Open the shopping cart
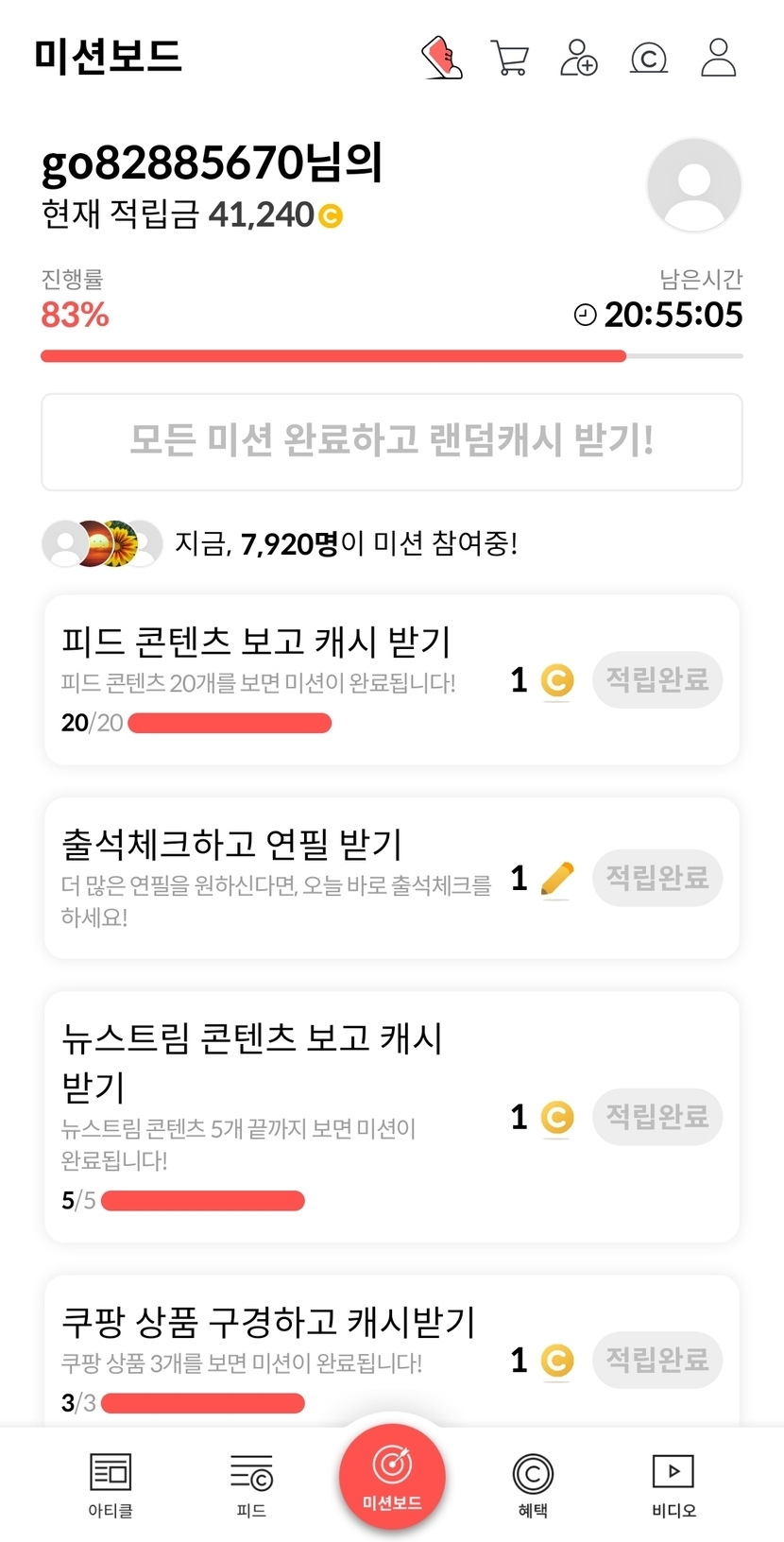The height and width of the screenshot is (1542, 784). (509, 58)
